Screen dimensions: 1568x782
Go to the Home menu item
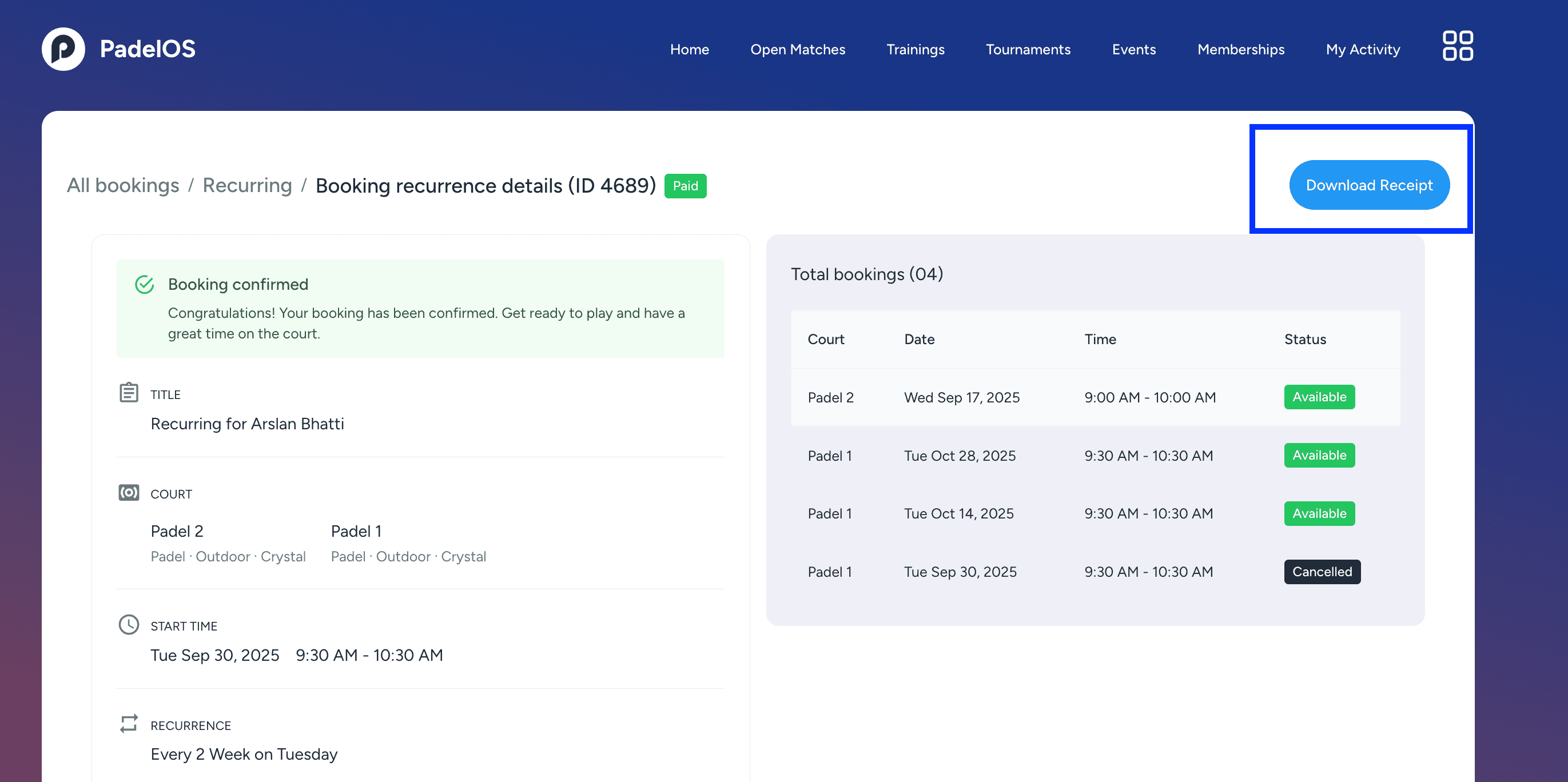pyautogui.click(x=689, y=49)
